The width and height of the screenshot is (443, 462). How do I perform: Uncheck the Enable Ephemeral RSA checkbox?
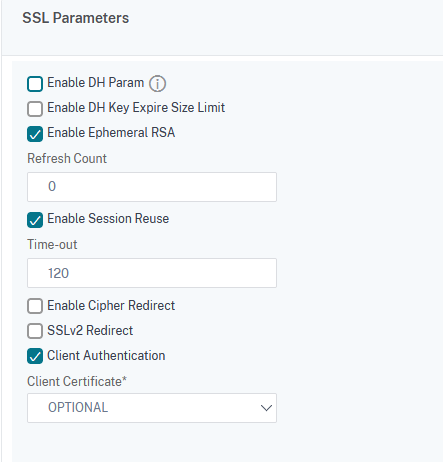[x=35, y=134]
